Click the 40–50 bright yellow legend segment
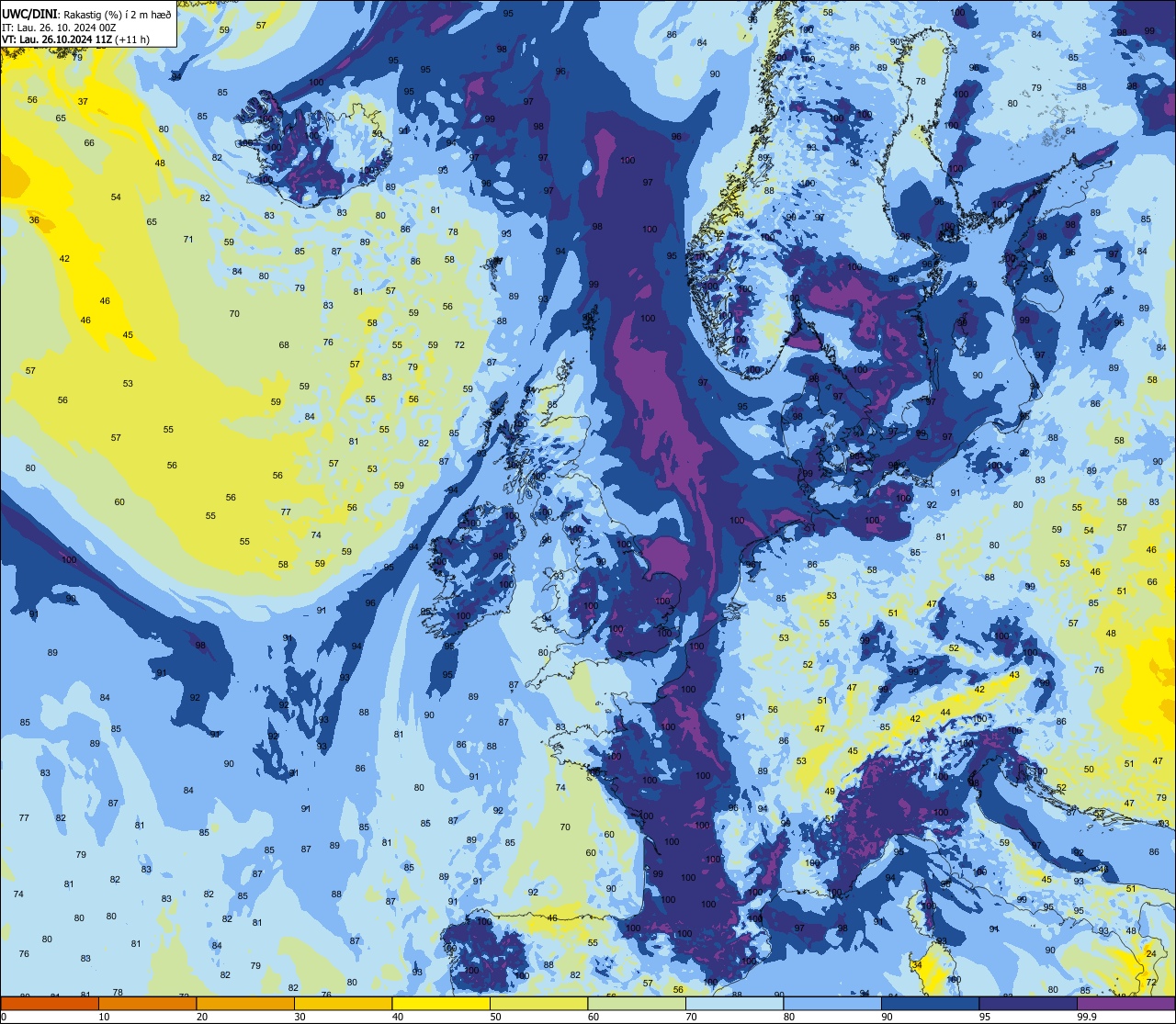Image resolution: width=1176 pixels, height=1024 pixels. click(x=441, y=1004)
